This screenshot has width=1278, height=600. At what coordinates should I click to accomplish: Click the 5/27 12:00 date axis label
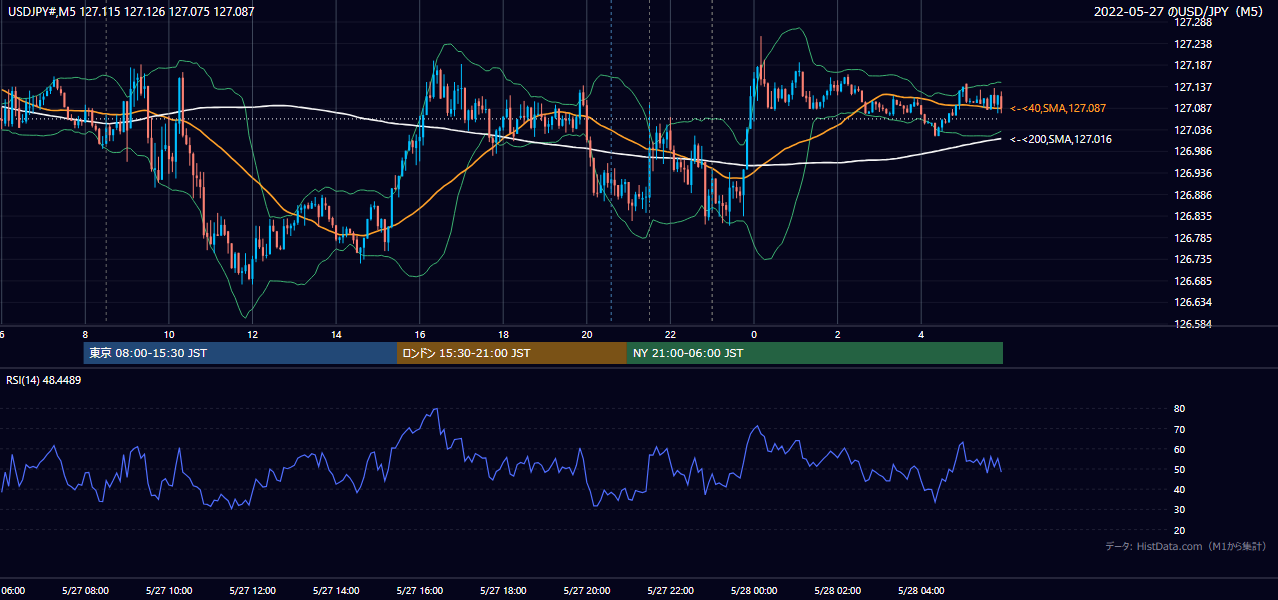[252, 590]
